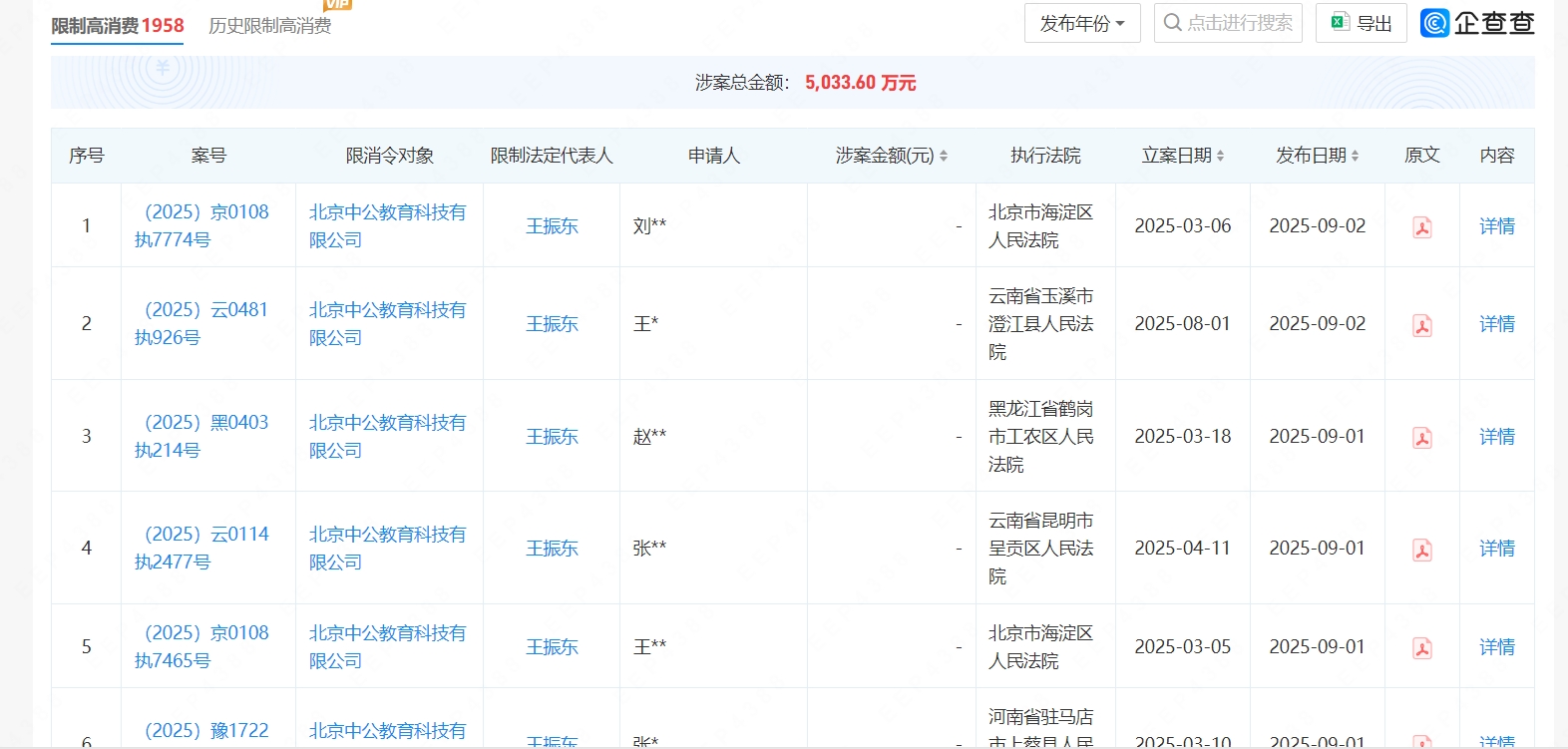This screenshot has height=749, width=1568.
Task: Open case link (2025)京0108执7774号
Action: coord(202,226)
